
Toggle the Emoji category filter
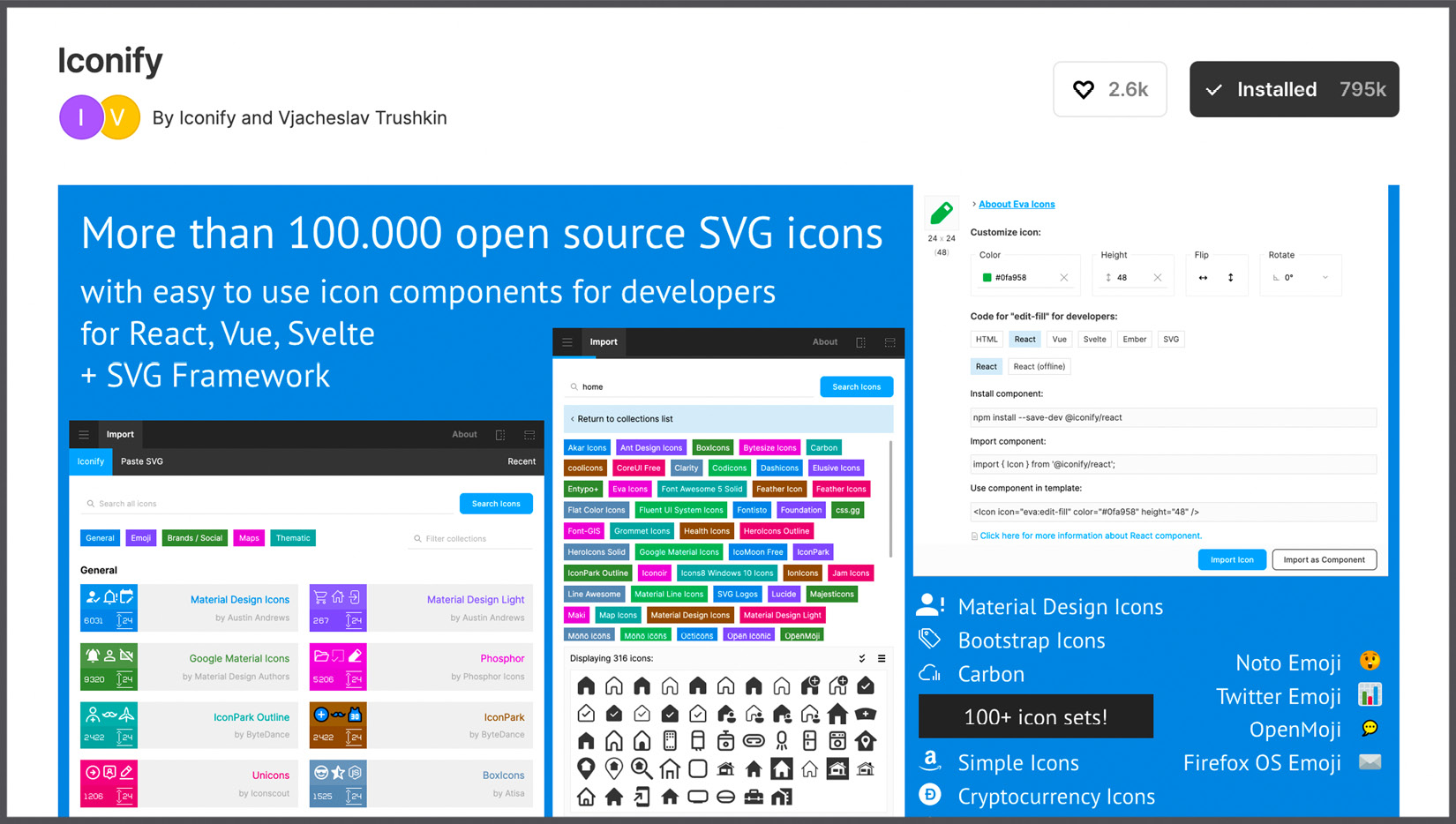point(141,538)
